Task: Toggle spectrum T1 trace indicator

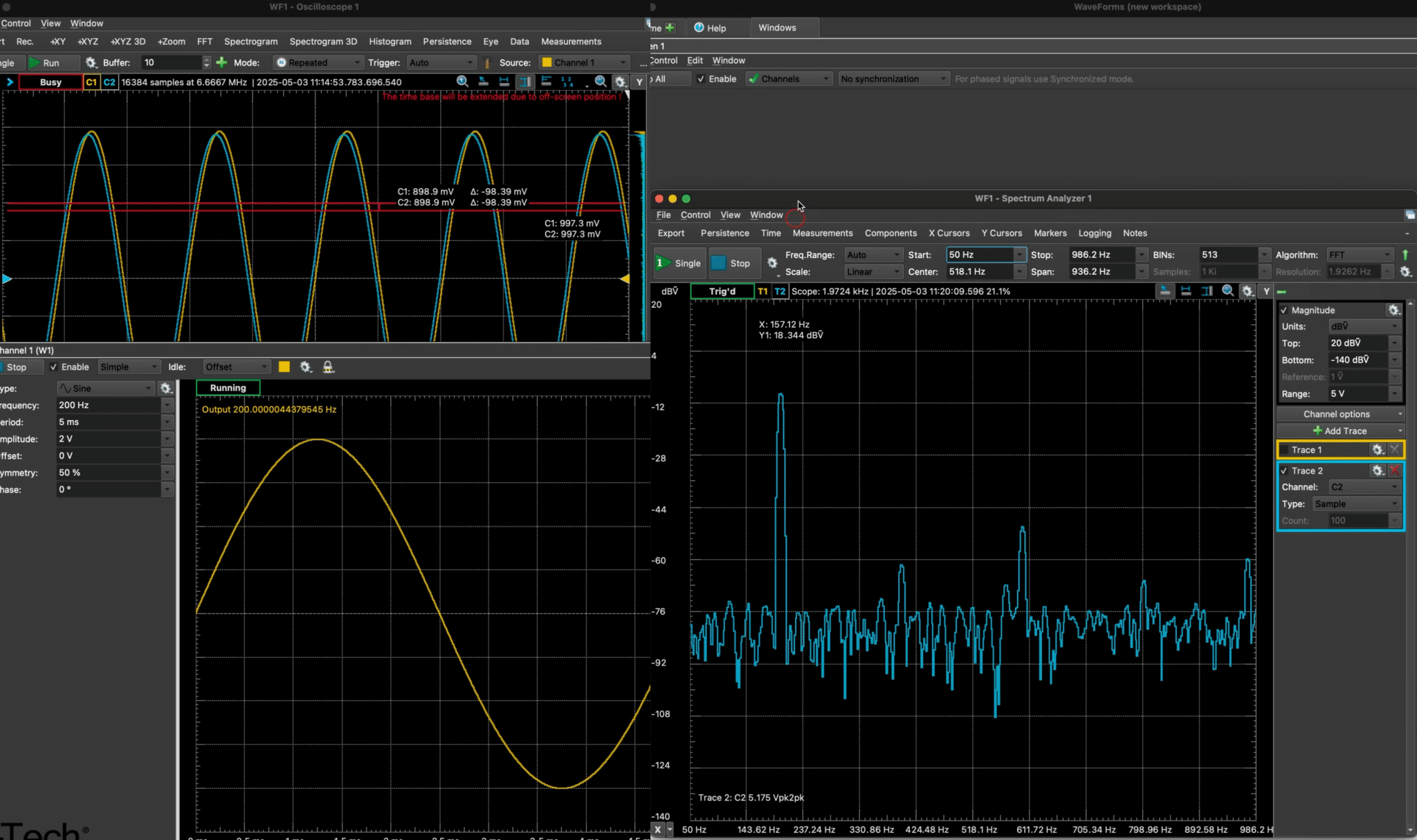Action: pyautogui.click(x=762, y=291)
